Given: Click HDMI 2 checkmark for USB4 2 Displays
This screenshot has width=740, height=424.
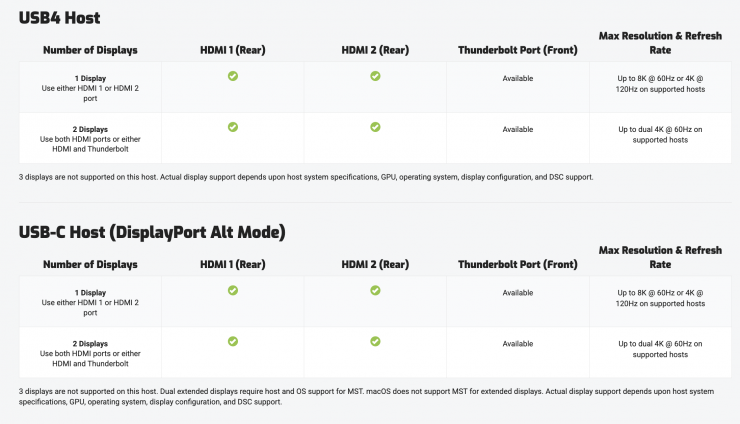Looking at the screenshot, I should (x=375, y=127).
